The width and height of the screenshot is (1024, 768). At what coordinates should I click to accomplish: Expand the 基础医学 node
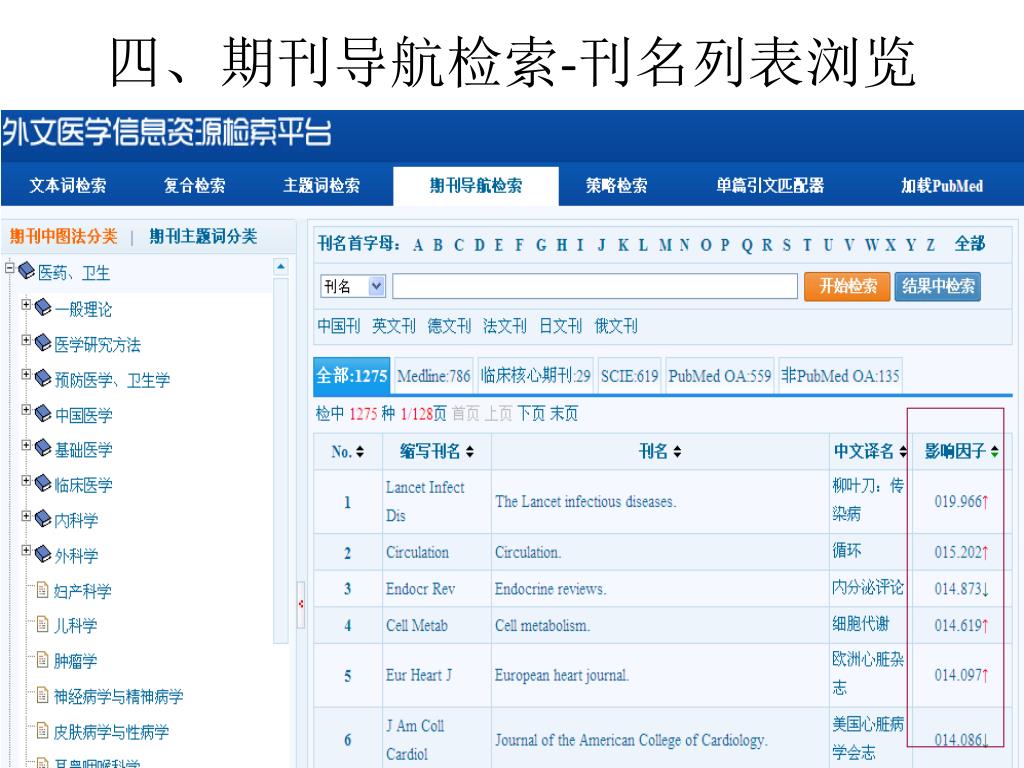click(x=26, y=445)
